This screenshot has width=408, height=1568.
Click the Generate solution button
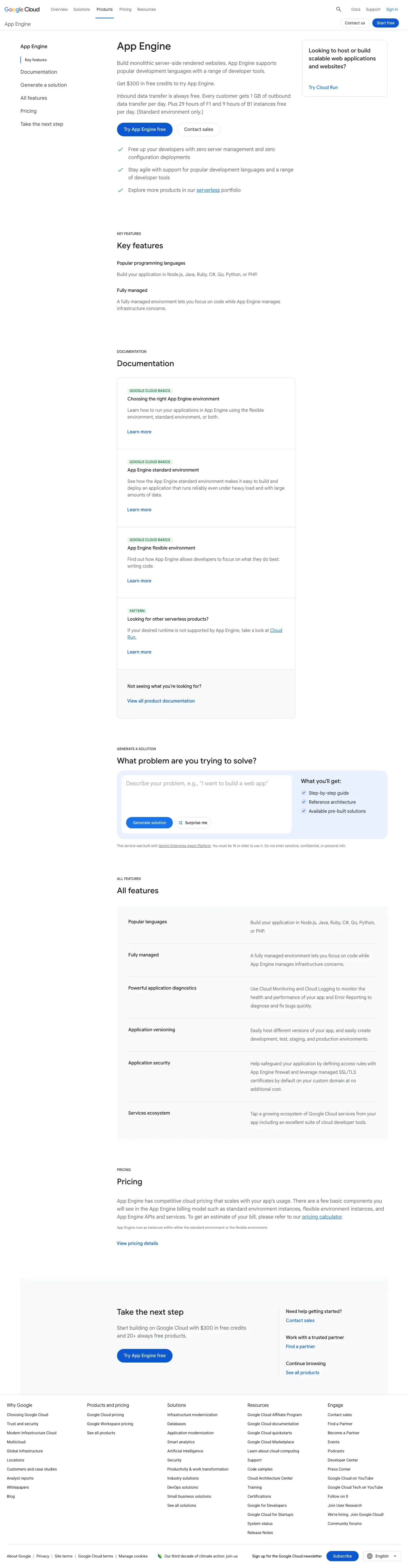149,822
